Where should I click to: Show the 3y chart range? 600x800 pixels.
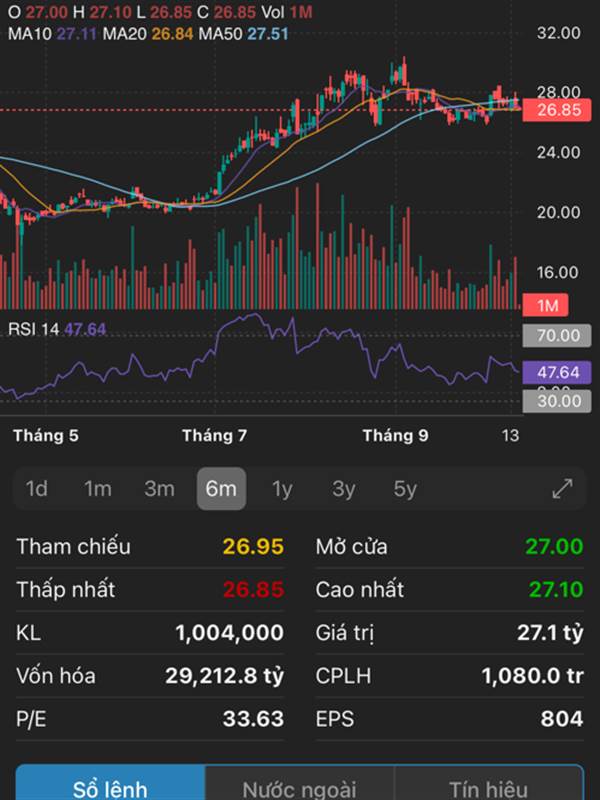coord(343,489)
